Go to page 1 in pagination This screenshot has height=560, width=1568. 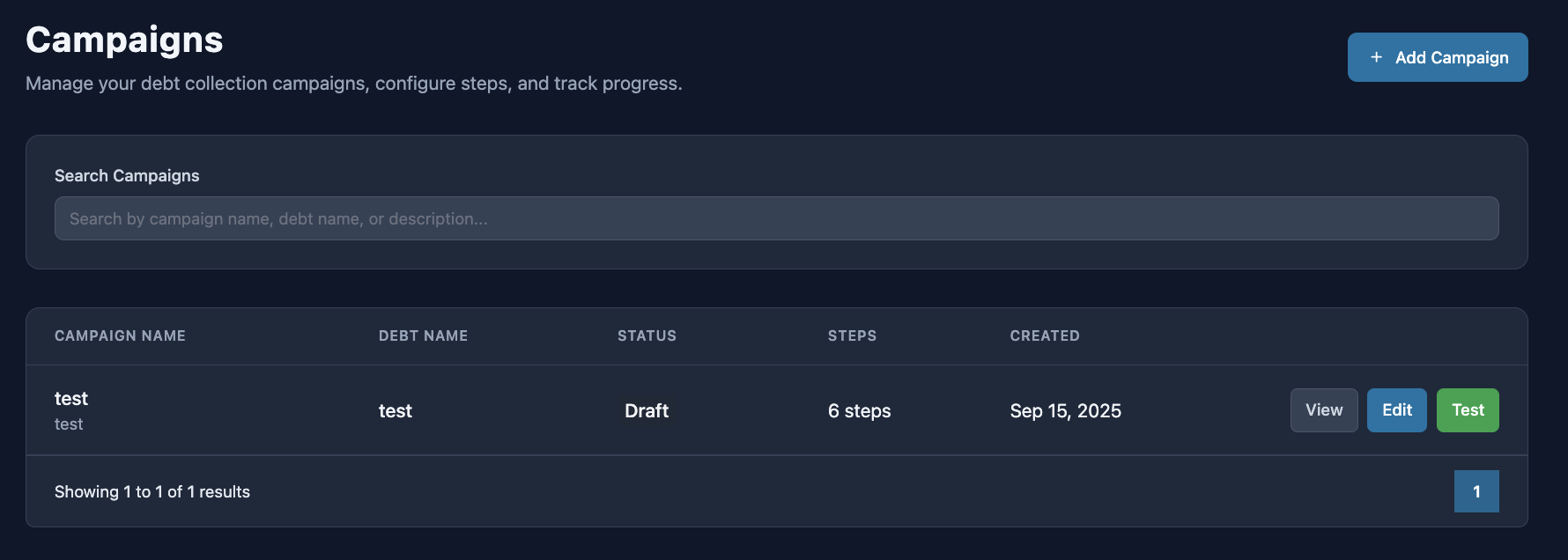point(1476,491)
